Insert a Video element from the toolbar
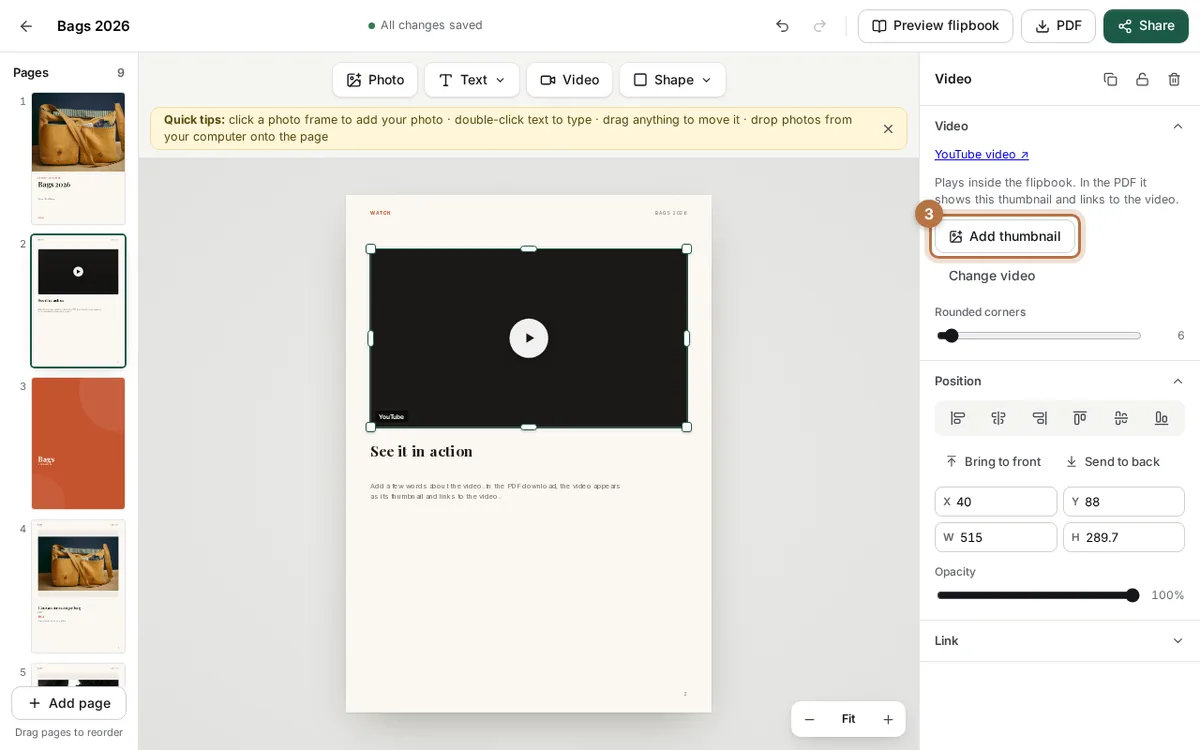 coord(570,80)
